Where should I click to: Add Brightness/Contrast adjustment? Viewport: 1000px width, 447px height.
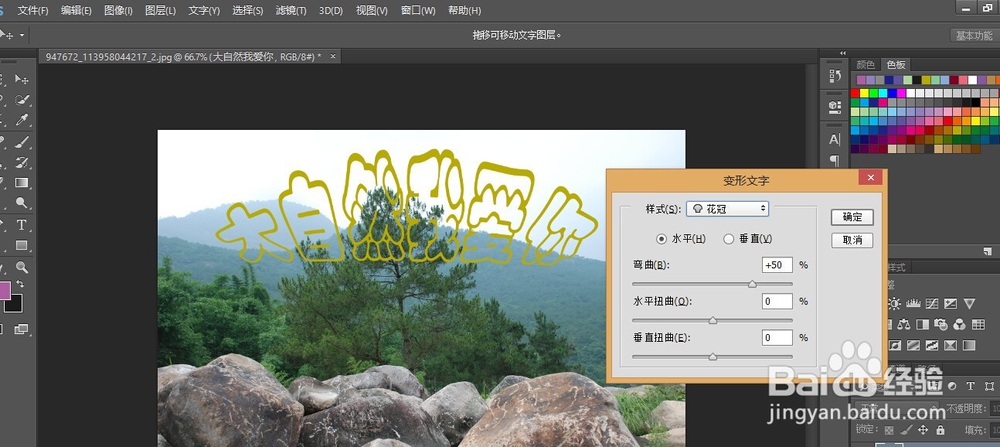(894, 304)
